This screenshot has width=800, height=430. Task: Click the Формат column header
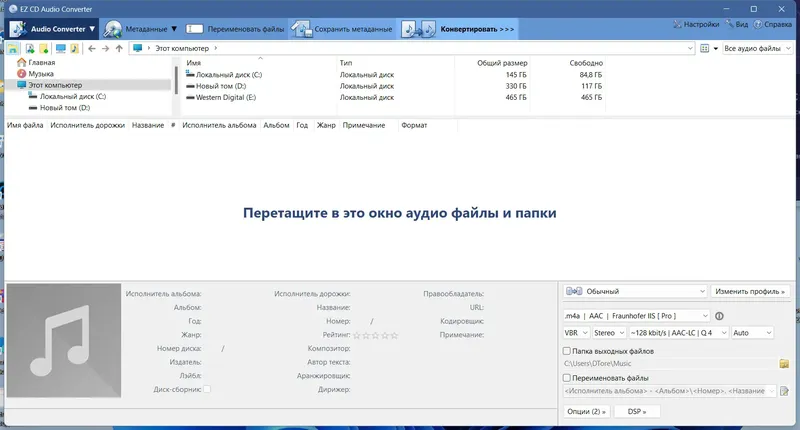click(x=414, y=125)
